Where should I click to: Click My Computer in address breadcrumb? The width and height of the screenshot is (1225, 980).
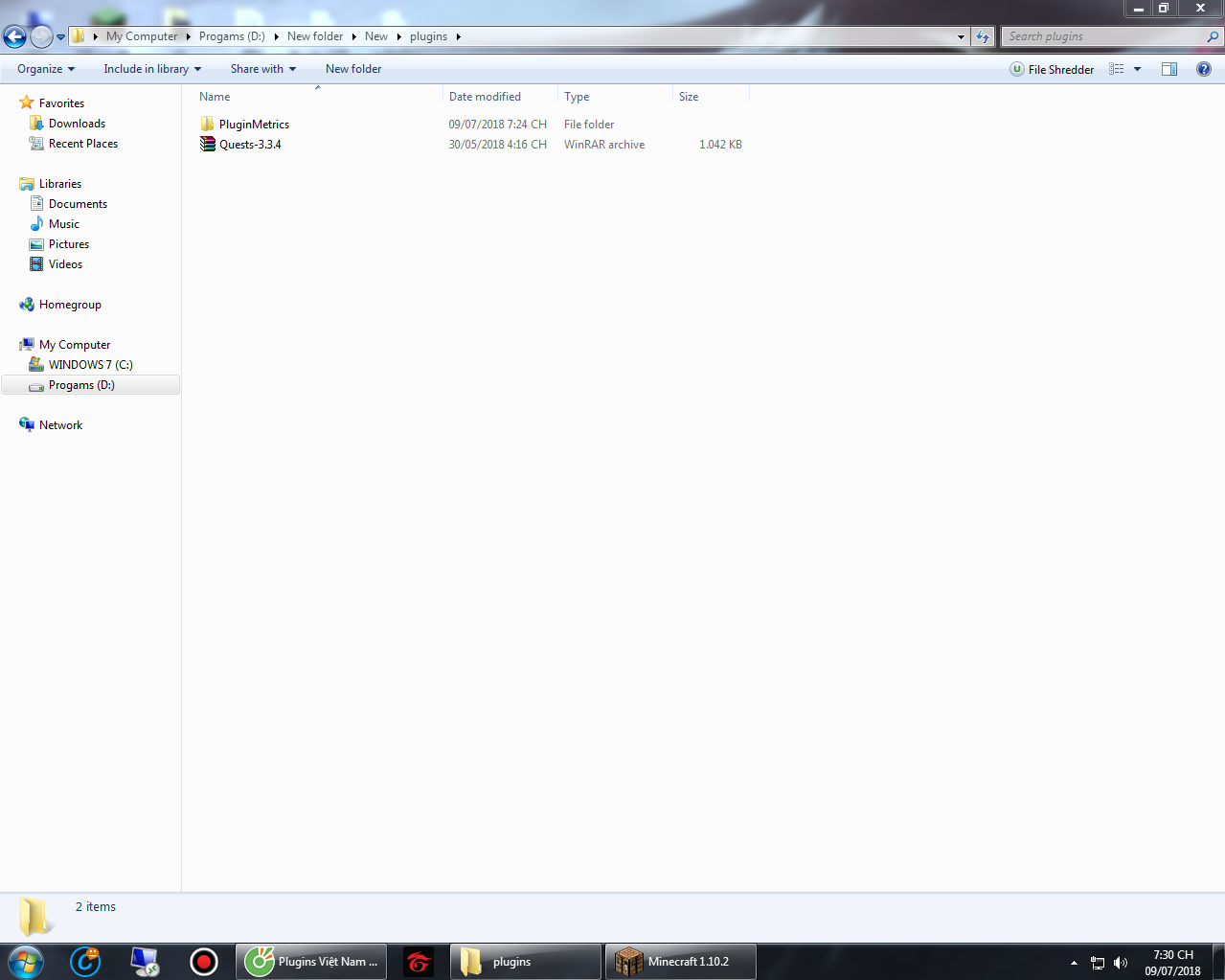tap(142, 36)
